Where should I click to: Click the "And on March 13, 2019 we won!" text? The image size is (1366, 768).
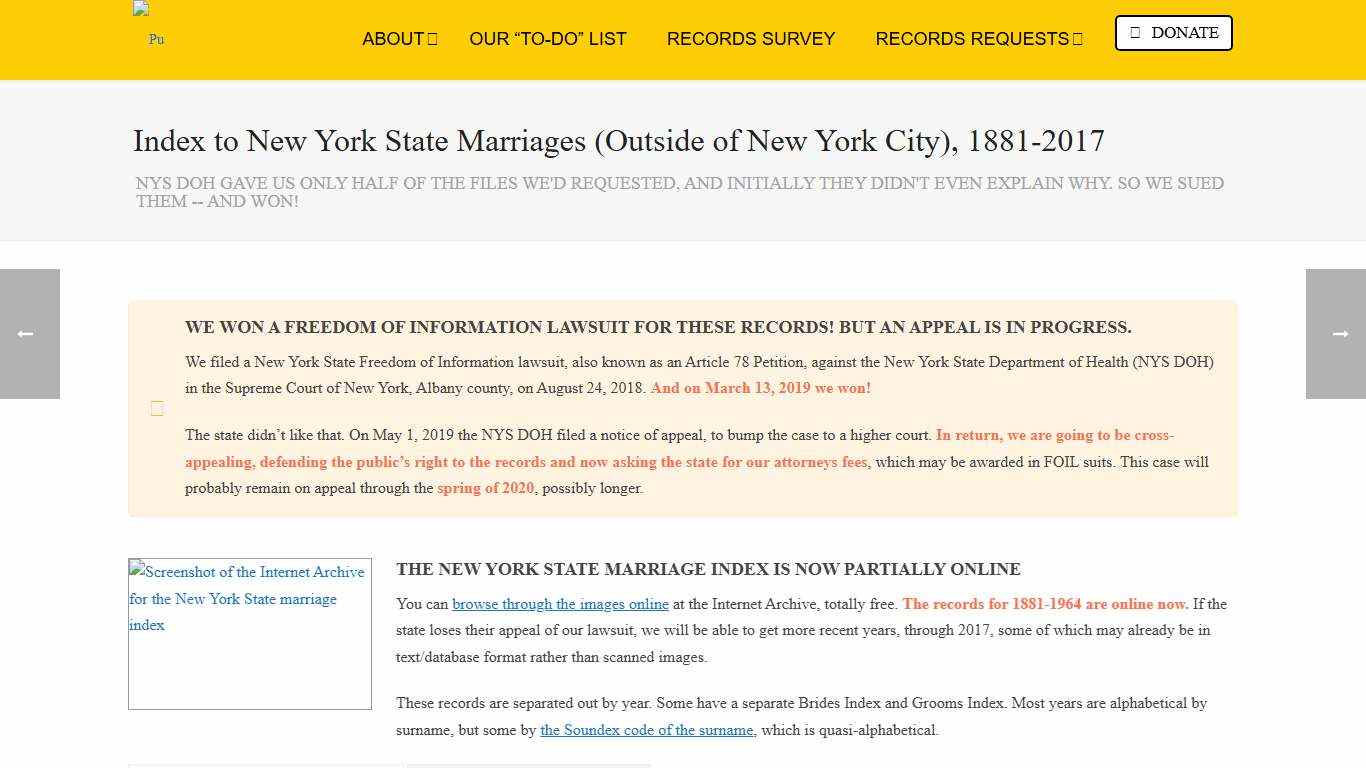pyautogui.click(x=760, y=388)
